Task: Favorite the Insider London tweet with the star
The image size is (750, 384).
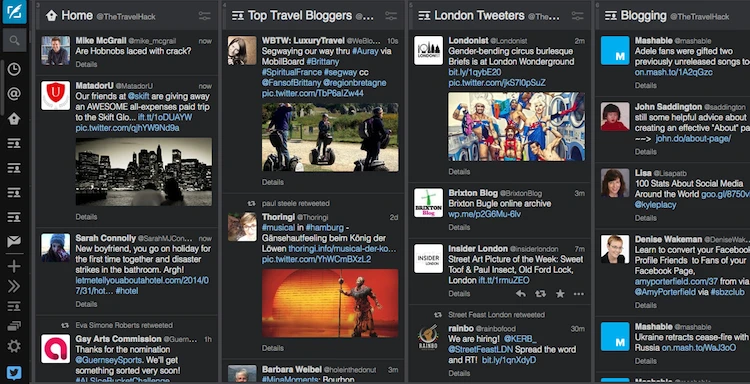Action: tap(560, 294)
